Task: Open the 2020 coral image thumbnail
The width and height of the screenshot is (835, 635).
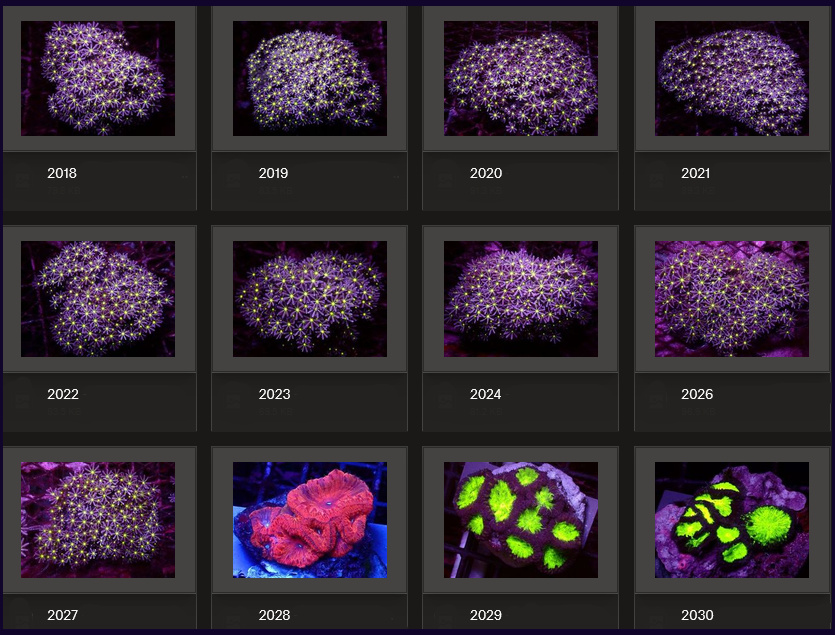Action: click(x=521, y=78)
